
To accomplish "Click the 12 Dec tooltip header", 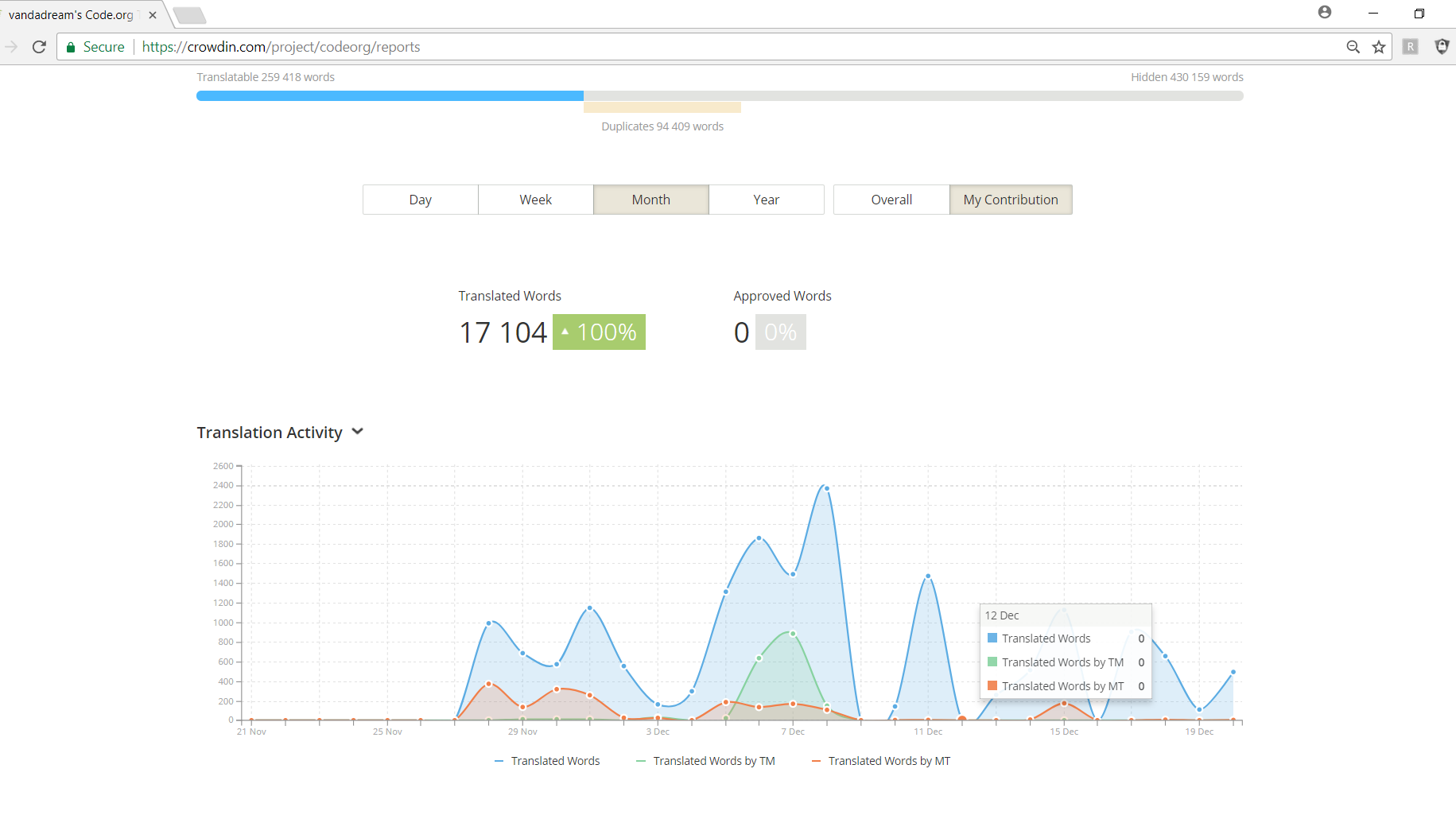I will 1066,615.
